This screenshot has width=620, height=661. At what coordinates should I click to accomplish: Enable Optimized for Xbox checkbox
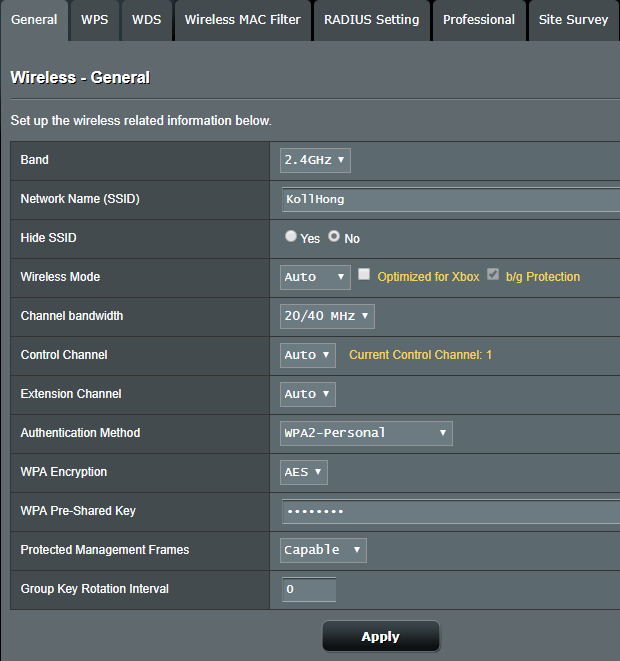[x=365, y=275]
